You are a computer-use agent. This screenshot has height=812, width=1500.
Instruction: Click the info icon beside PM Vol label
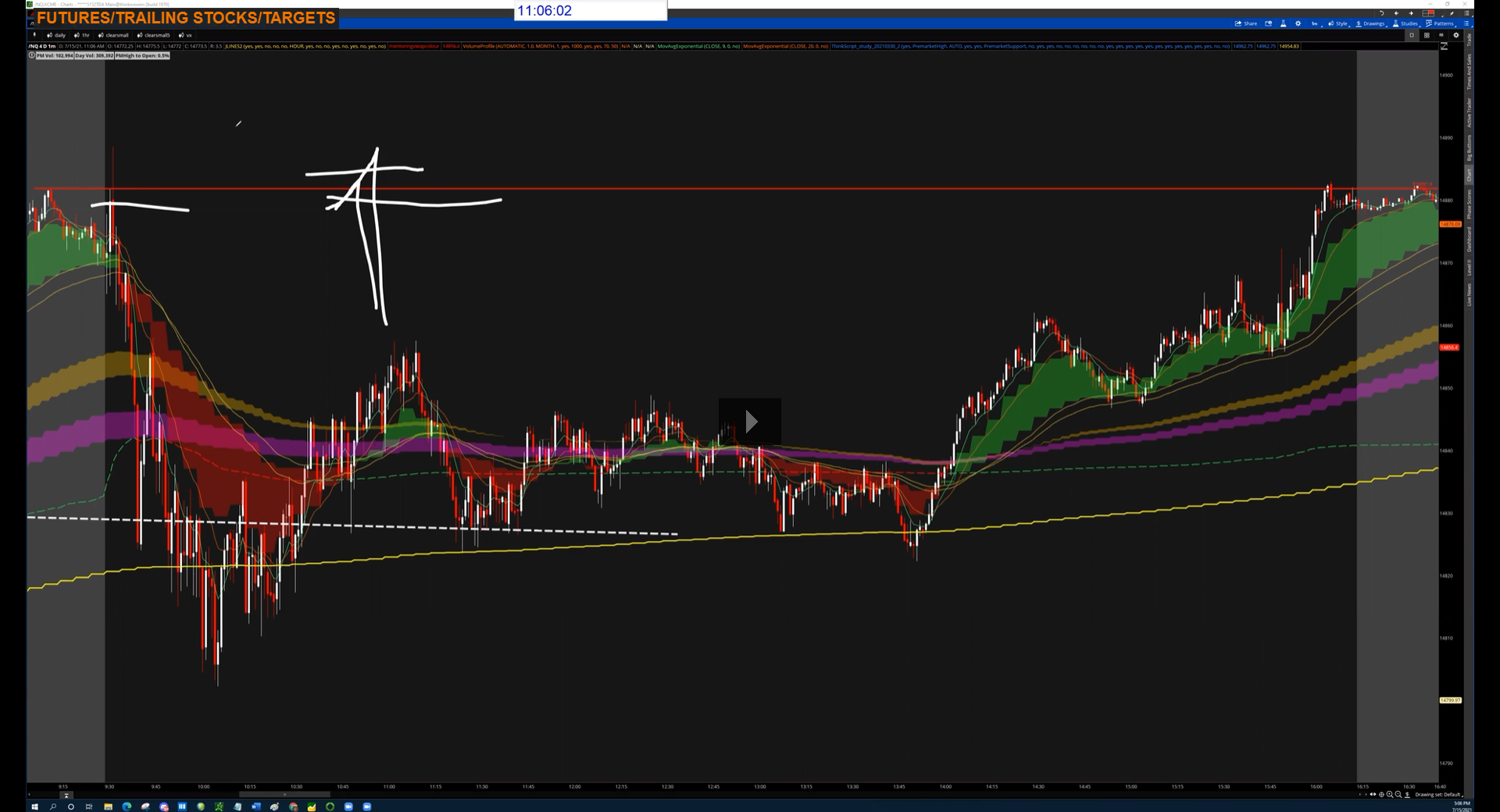point(31,55)
